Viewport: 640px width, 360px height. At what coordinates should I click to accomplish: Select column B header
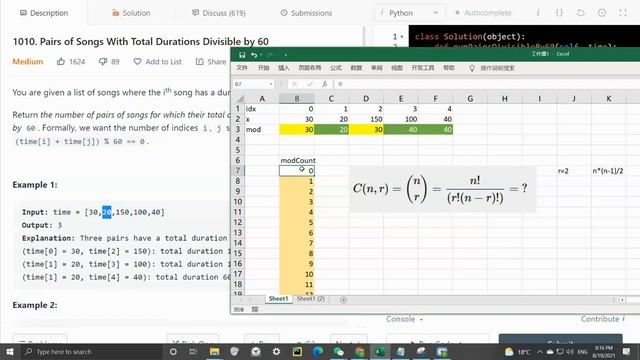297,98
